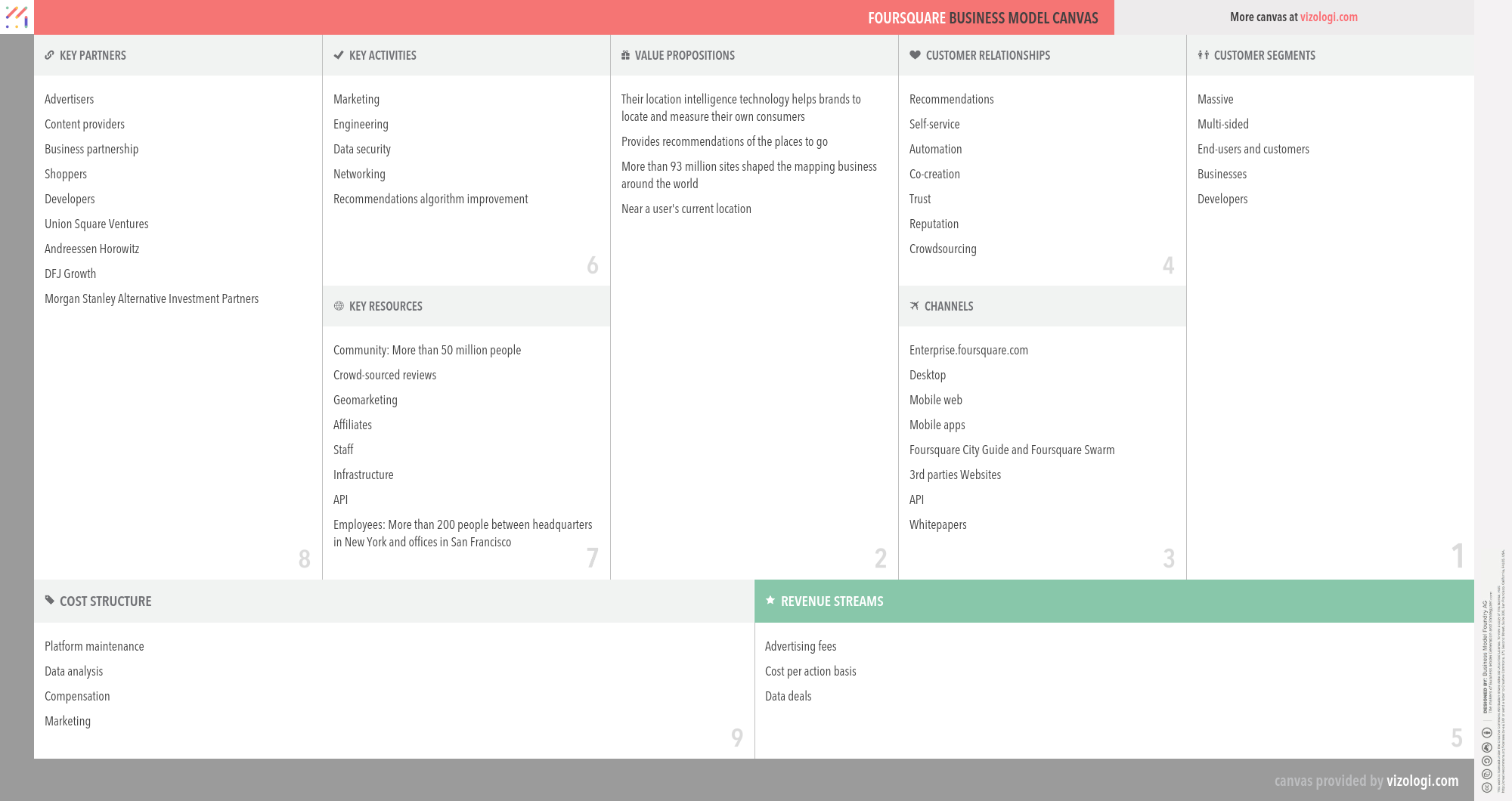The height and width of the screenshot is (801, 1512).
Task: Click 'Affiliates' in Key Resources
Action: [352, 425]
